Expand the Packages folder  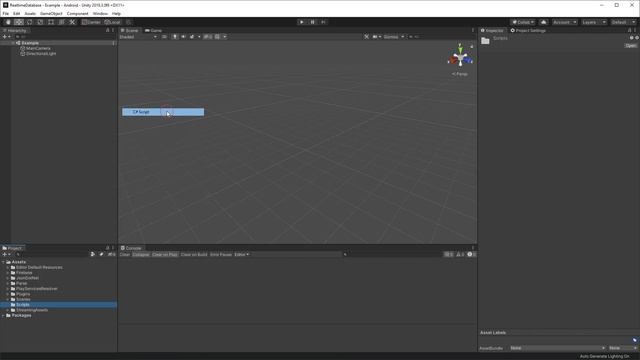point(3,316)
